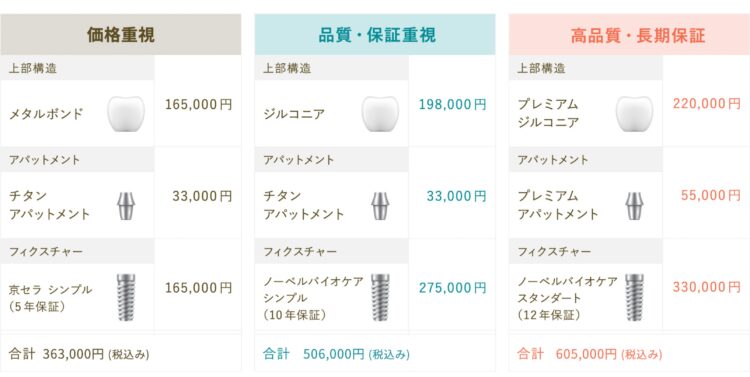Click the 合計 506,000円 total
The image size is (750, 377).
[x=336, y=354]
